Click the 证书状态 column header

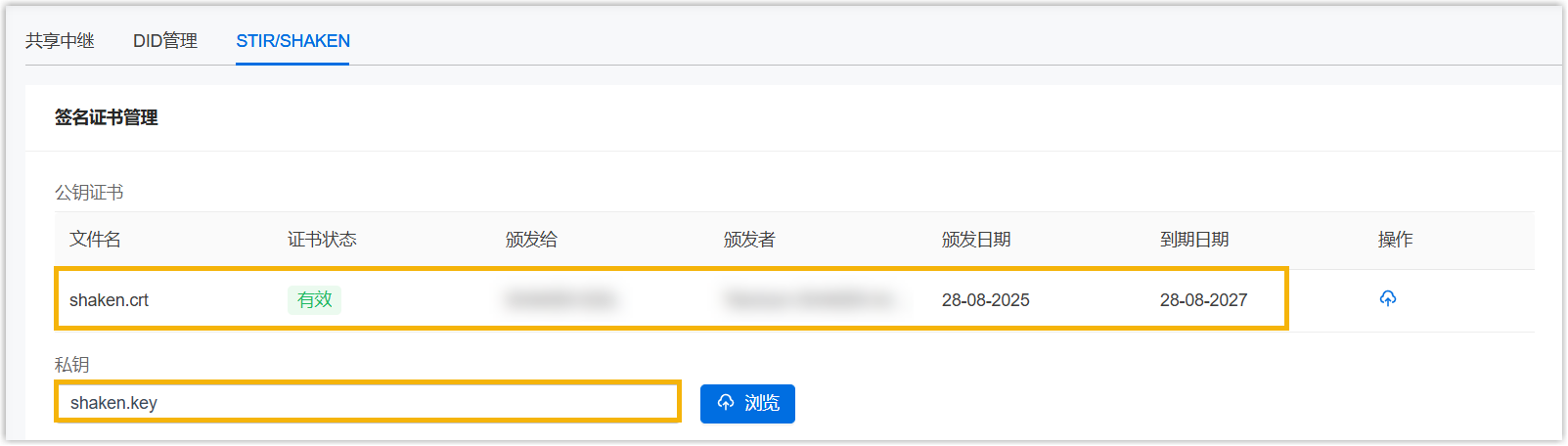point(322,240)
